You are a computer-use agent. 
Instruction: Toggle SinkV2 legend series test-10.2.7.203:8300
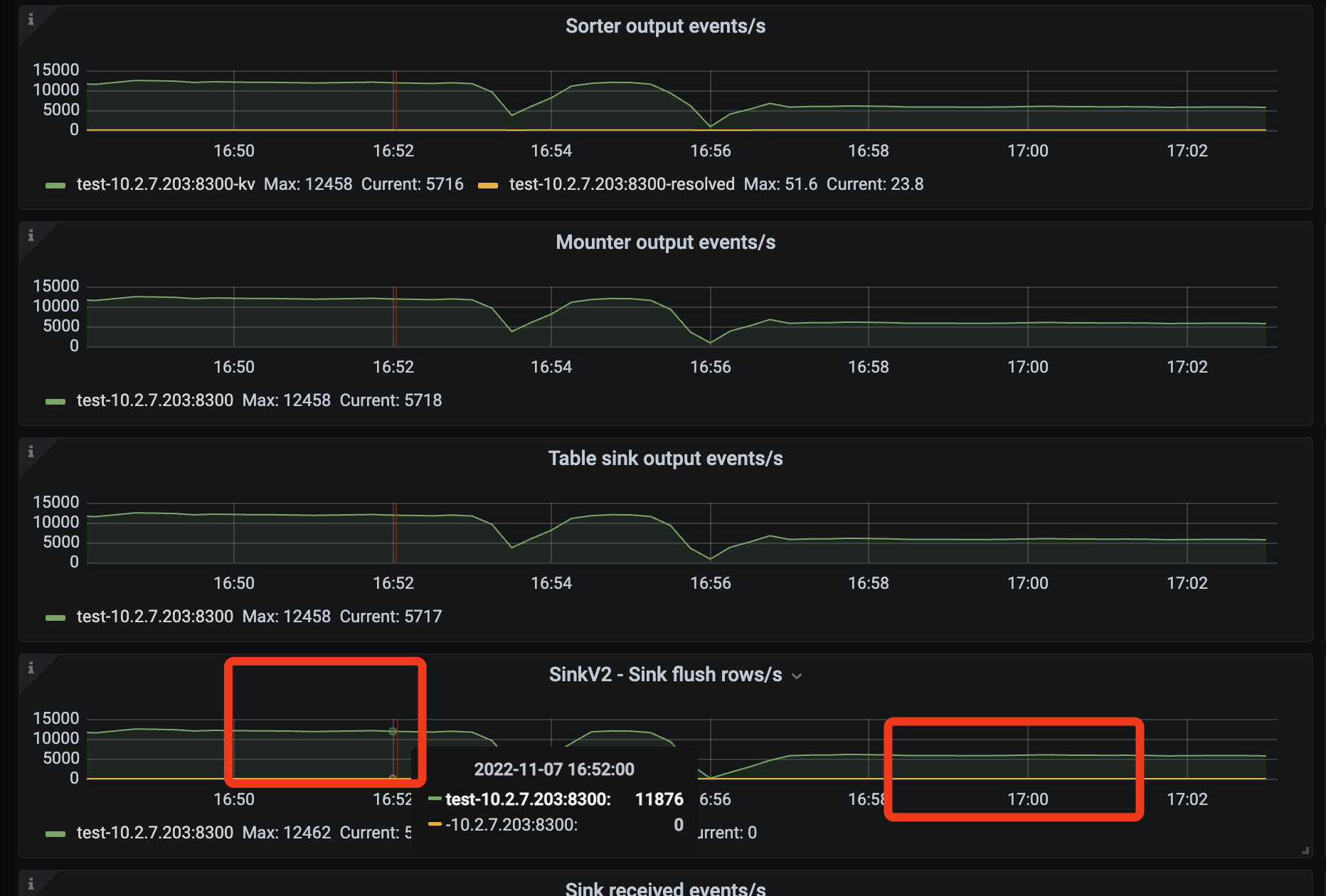155,833
